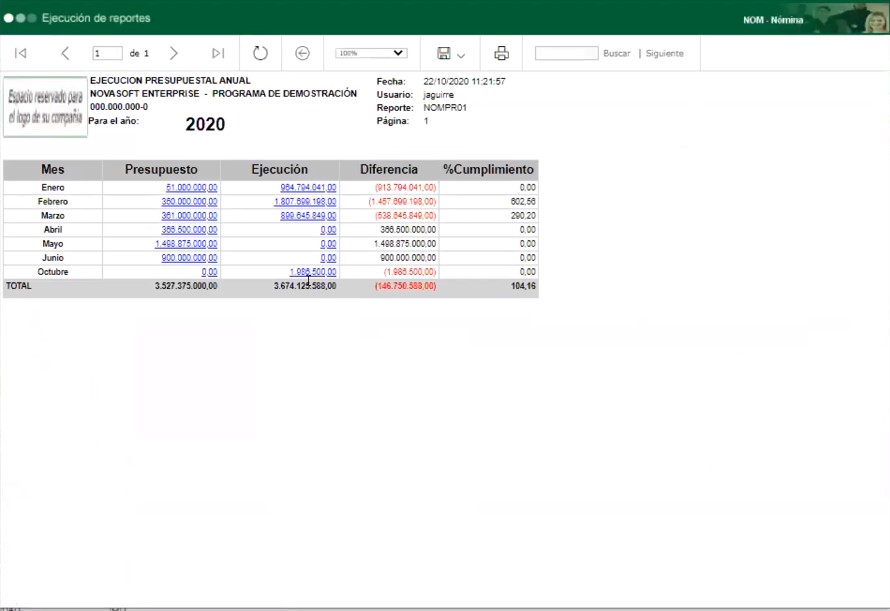This screenshot has height=611, width=890.
Task: Click the save/export disk icon
Action: pos(444,53)
